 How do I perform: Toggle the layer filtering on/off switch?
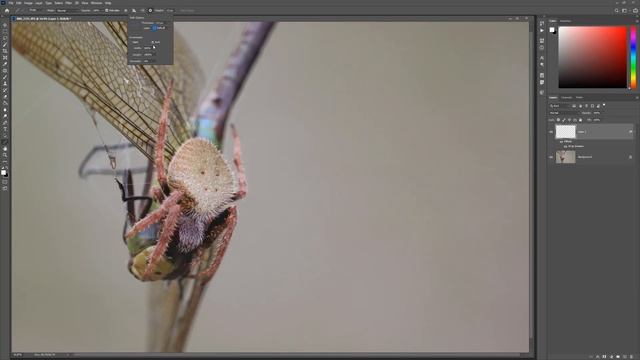pyautogui.click(x=604, y=104)
